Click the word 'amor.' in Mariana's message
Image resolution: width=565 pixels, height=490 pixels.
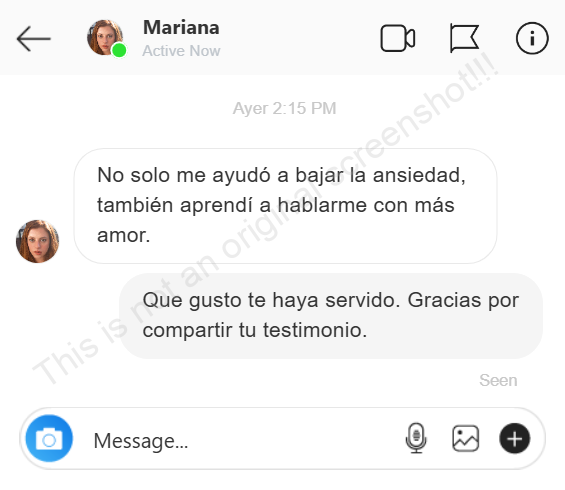[x=124, y=235]
